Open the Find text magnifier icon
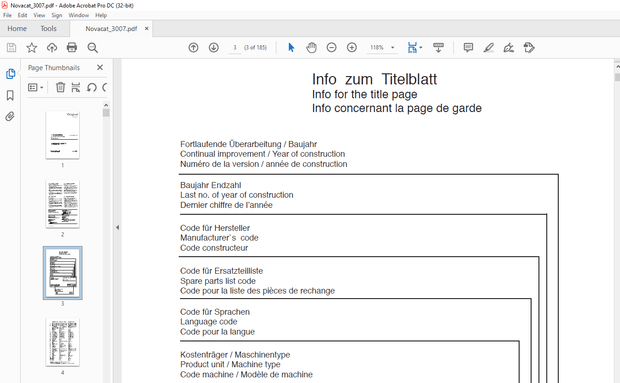The image size is (620, 383). pyautogui.click(x=93, y=48)
